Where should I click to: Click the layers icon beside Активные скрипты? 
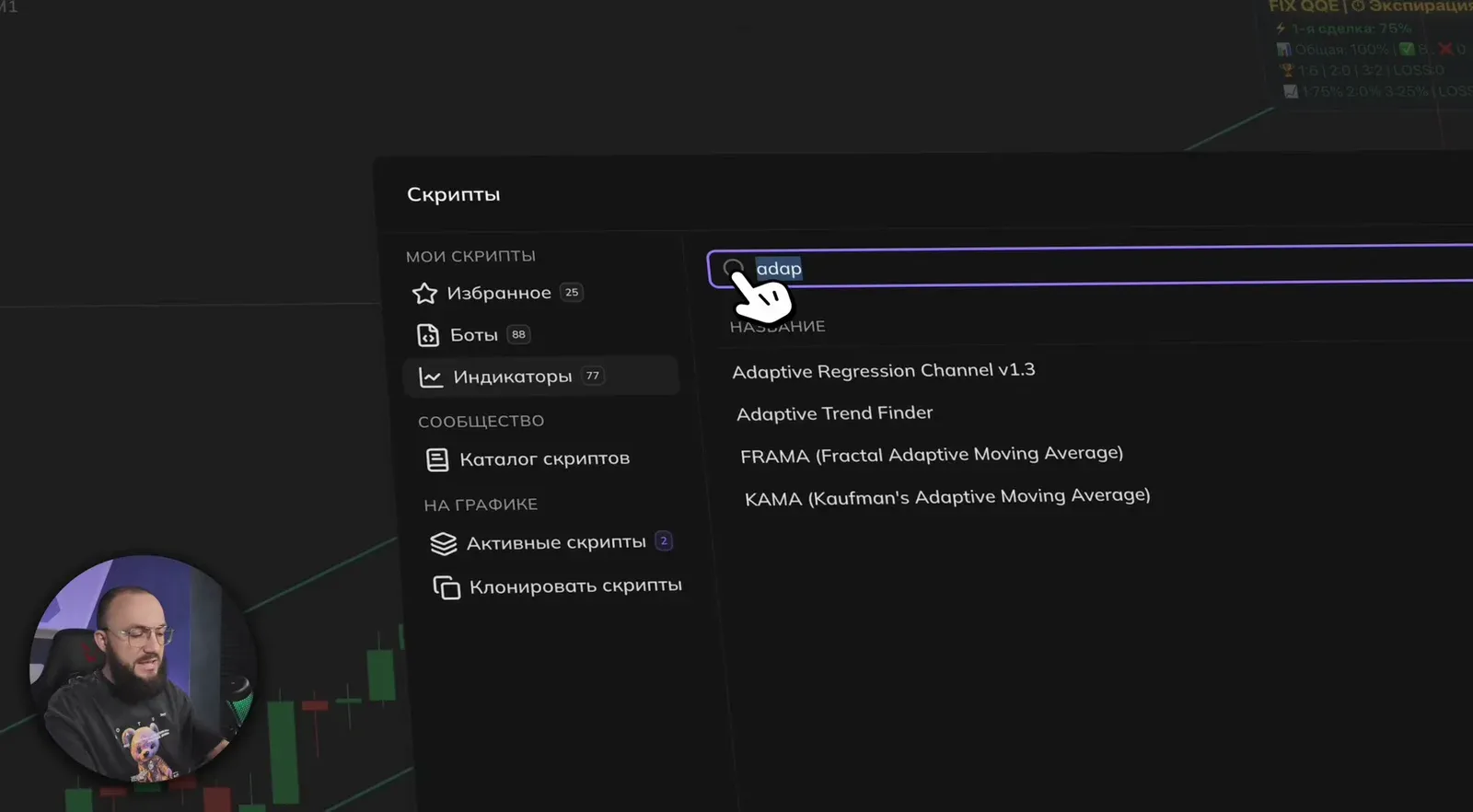click(x=444, y=544)
